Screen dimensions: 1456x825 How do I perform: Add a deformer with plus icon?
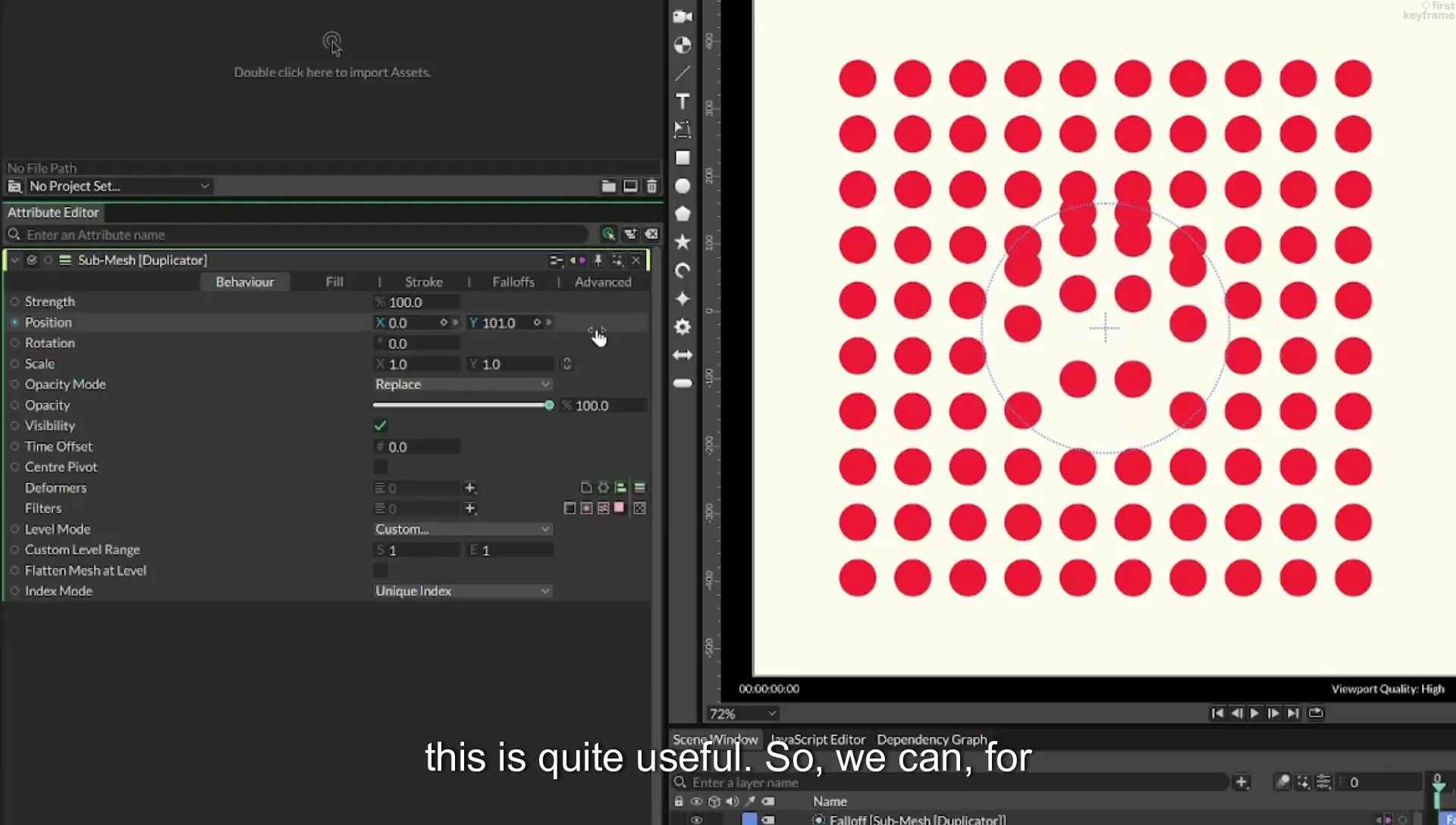pyautogui.click(x=470, y=488)
